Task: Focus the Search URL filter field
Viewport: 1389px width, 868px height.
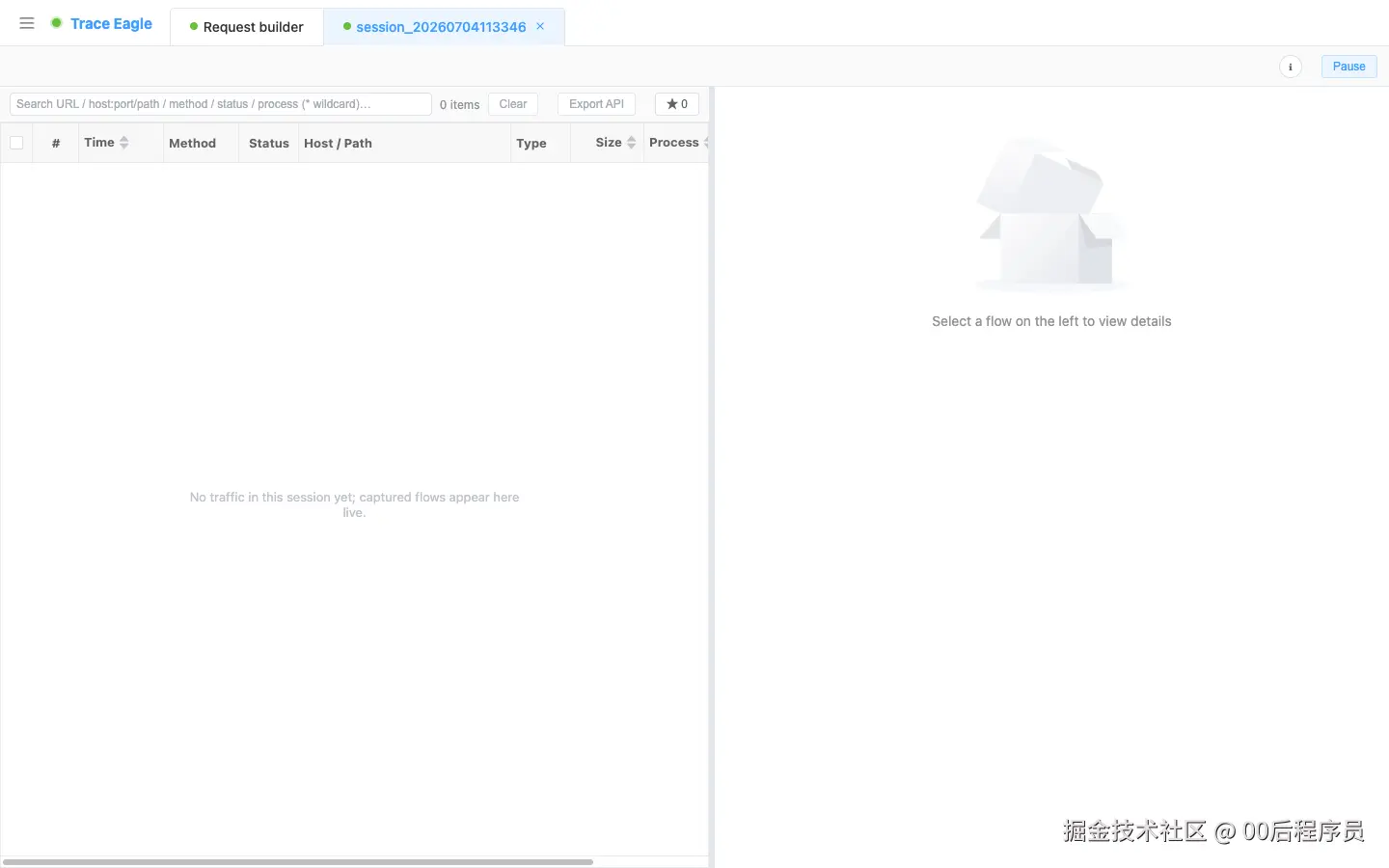Action: [x=220, y=104]
